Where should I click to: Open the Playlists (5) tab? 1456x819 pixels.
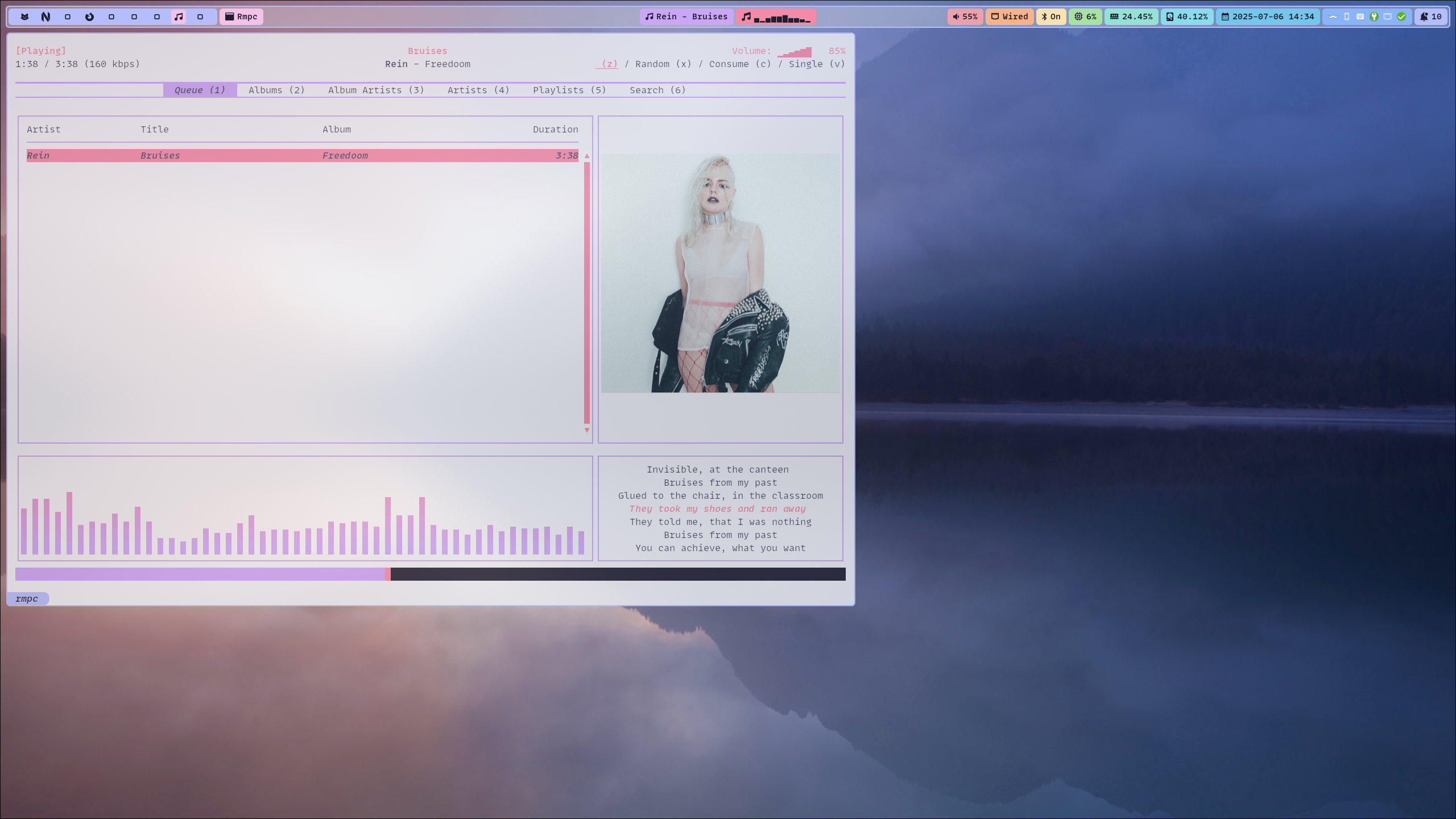pyautogui.click(x=569, y=90)
